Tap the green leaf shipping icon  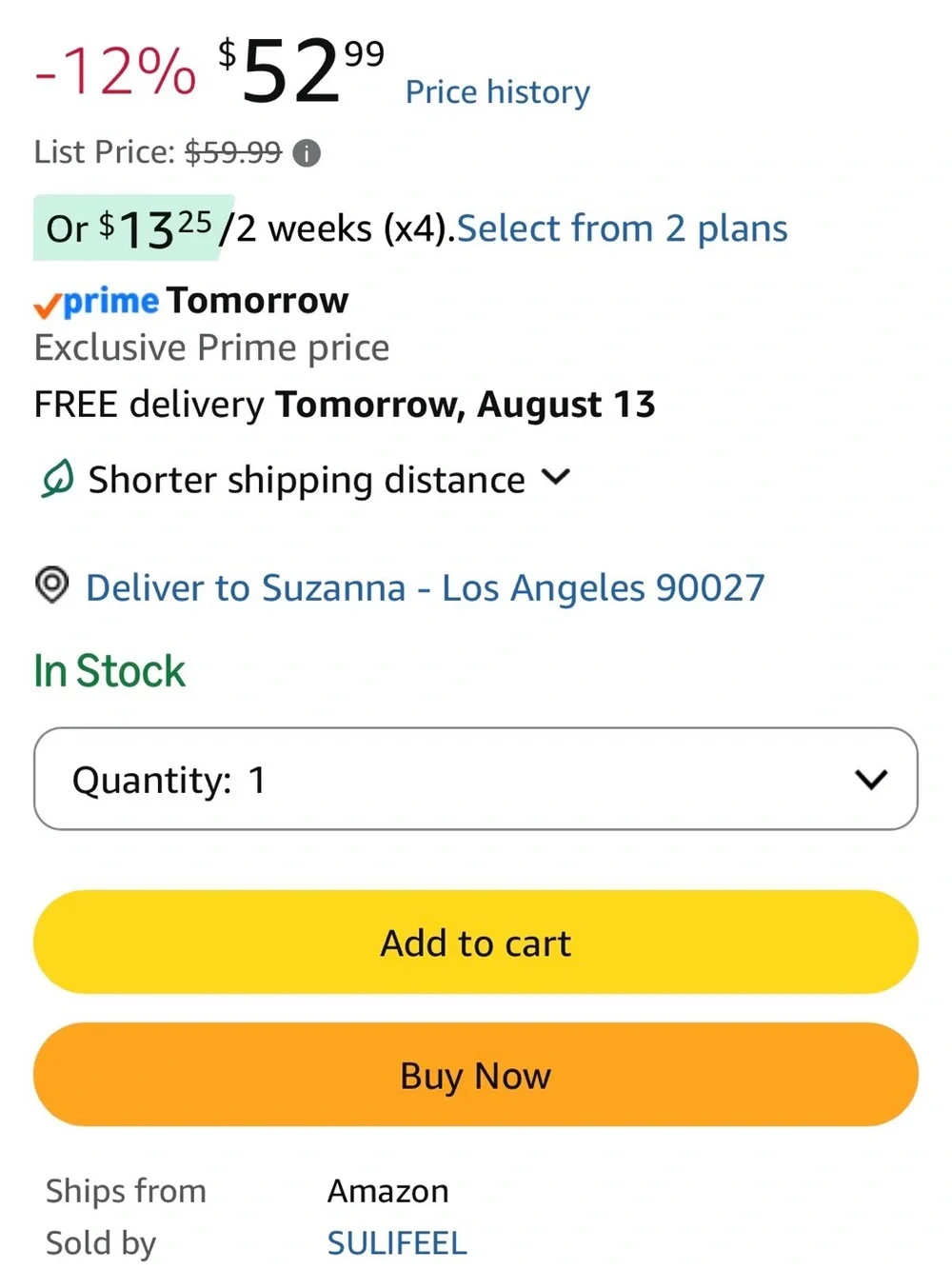[56, 479]
